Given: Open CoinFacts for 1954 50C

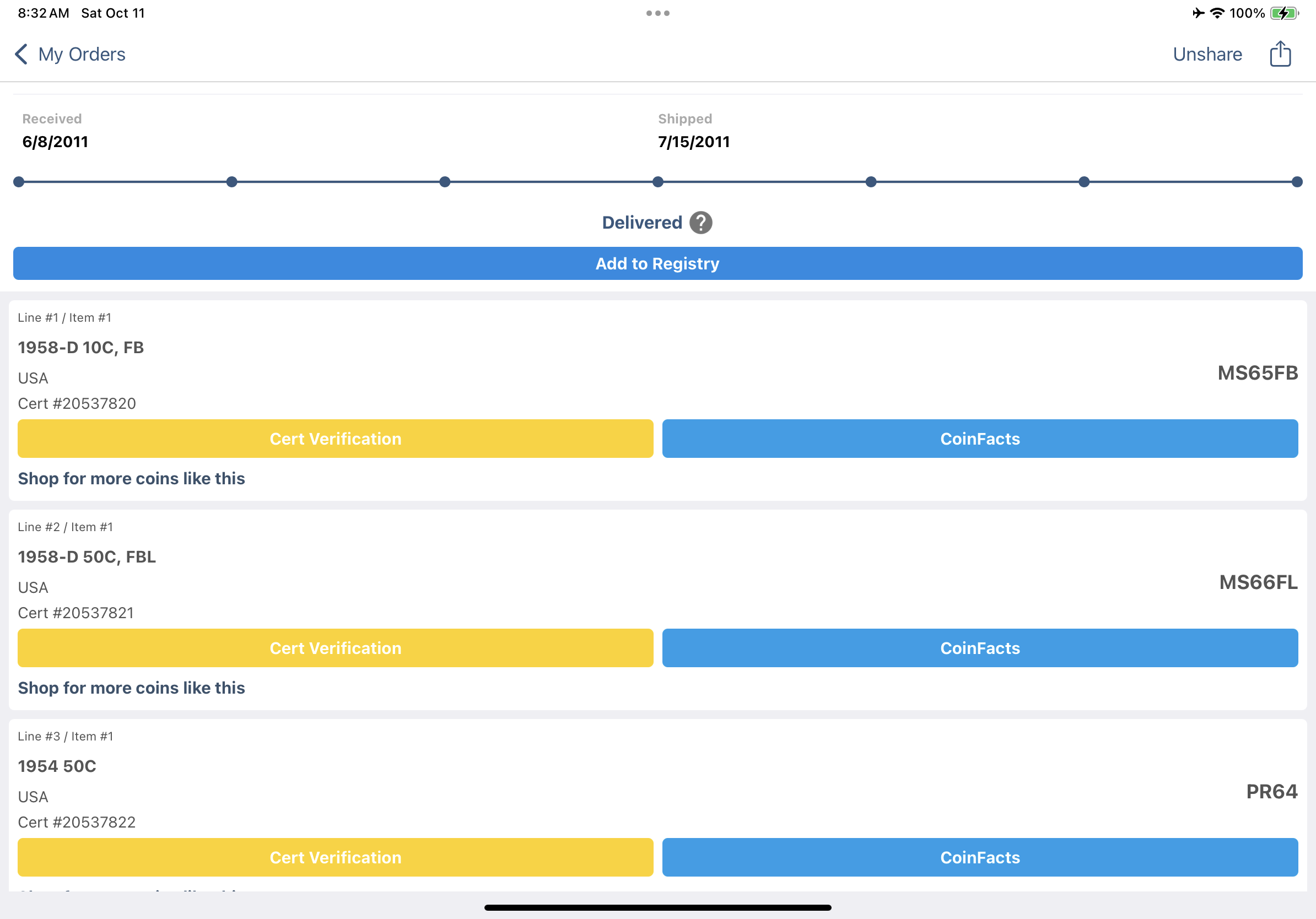Looking at the screenshot, I should [979, 857].
